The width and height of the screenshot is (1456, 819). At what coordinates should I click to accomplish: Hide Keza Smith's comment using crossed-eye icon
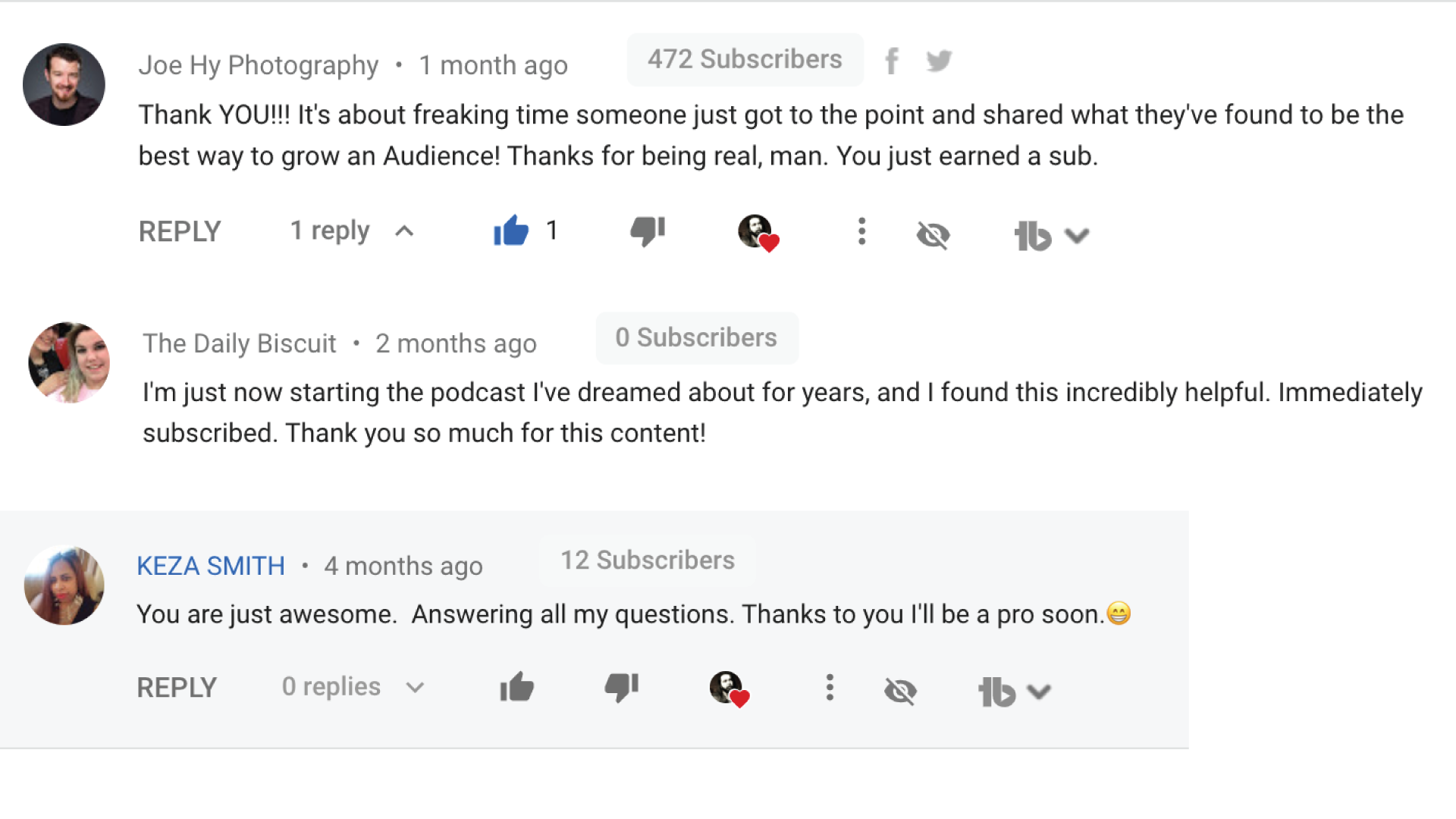tap(900, 691)
